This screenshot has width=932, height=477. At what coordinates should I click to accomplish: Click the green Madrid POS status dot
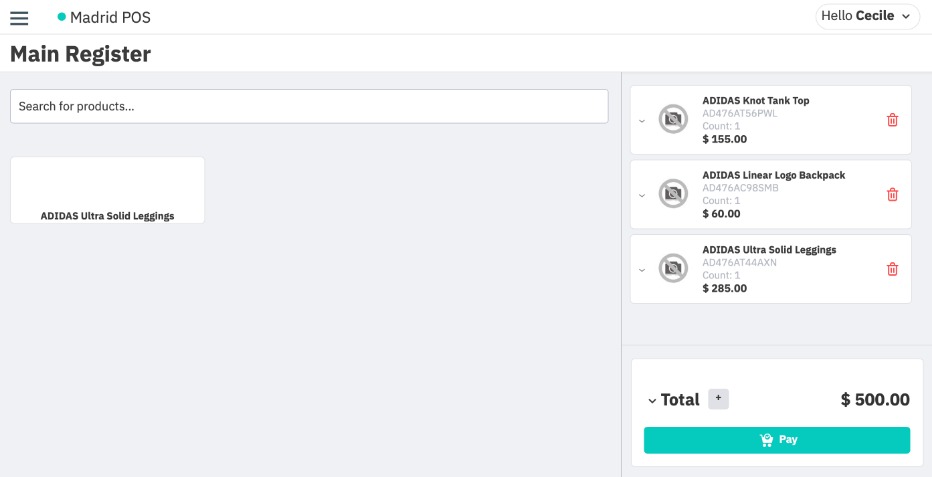pyautogui.click(x=61, y=17)
